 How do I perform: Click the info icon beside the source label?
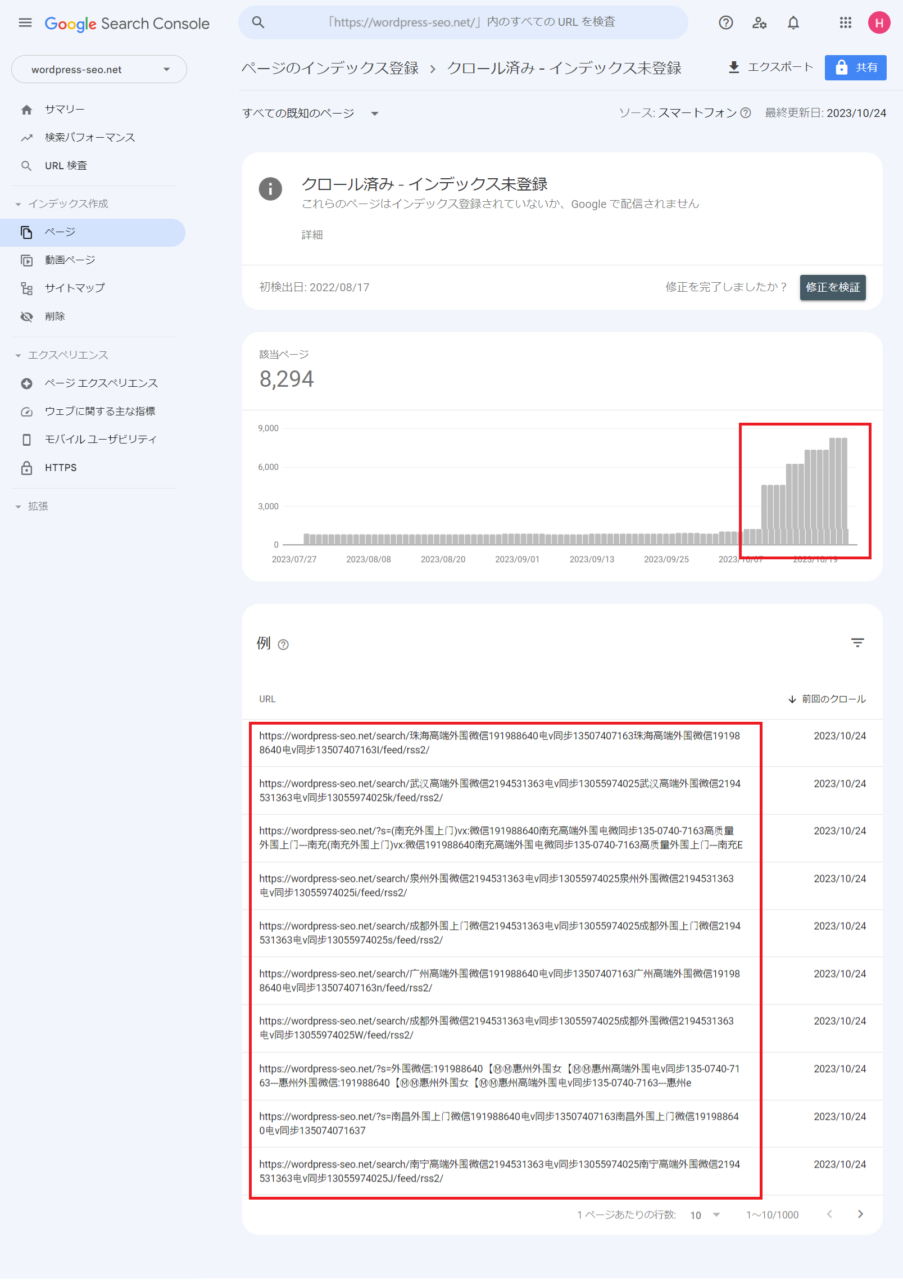745,113
